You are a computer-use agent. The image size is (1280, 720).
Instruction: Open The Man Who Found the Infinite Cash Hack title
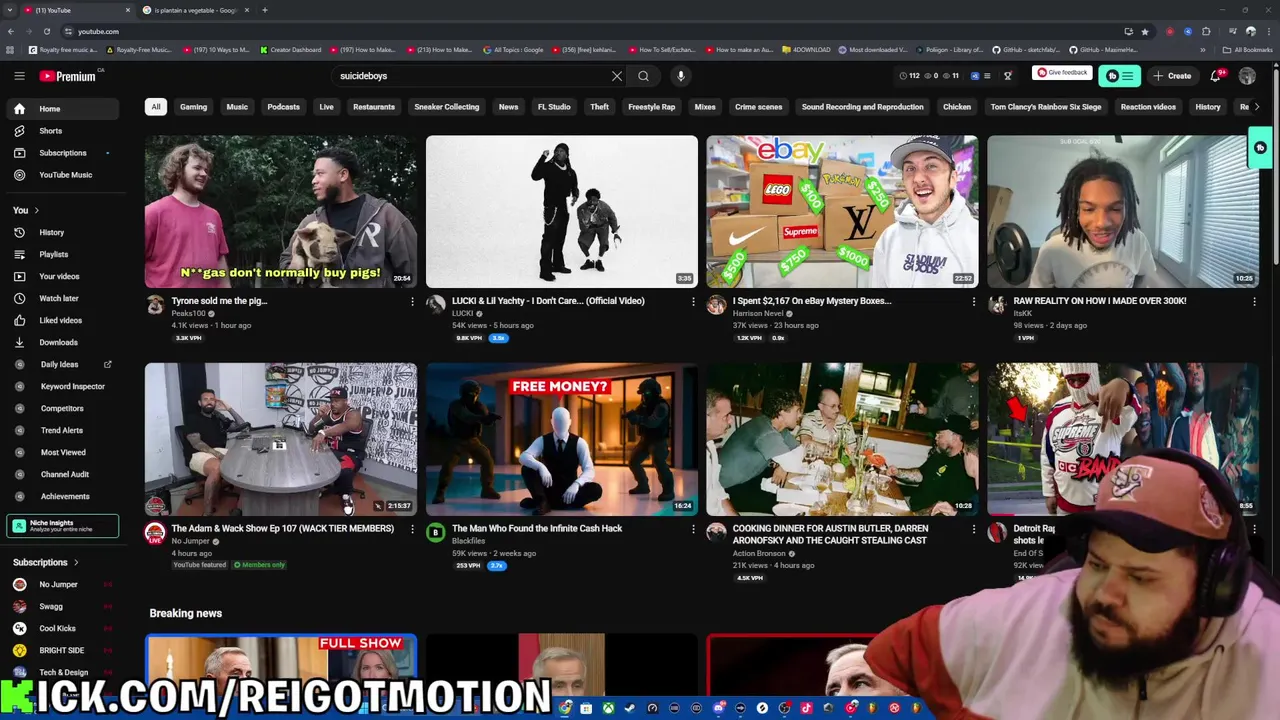[537, 528]
